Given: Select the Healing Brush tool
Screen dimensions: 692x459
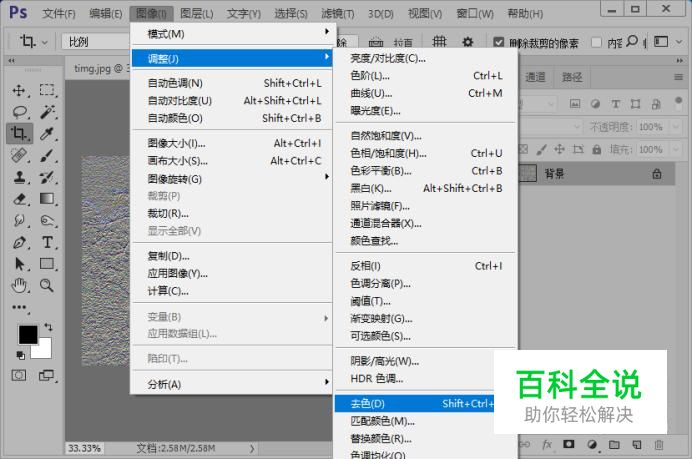Looking at the screenshot, I should [19, 155].
